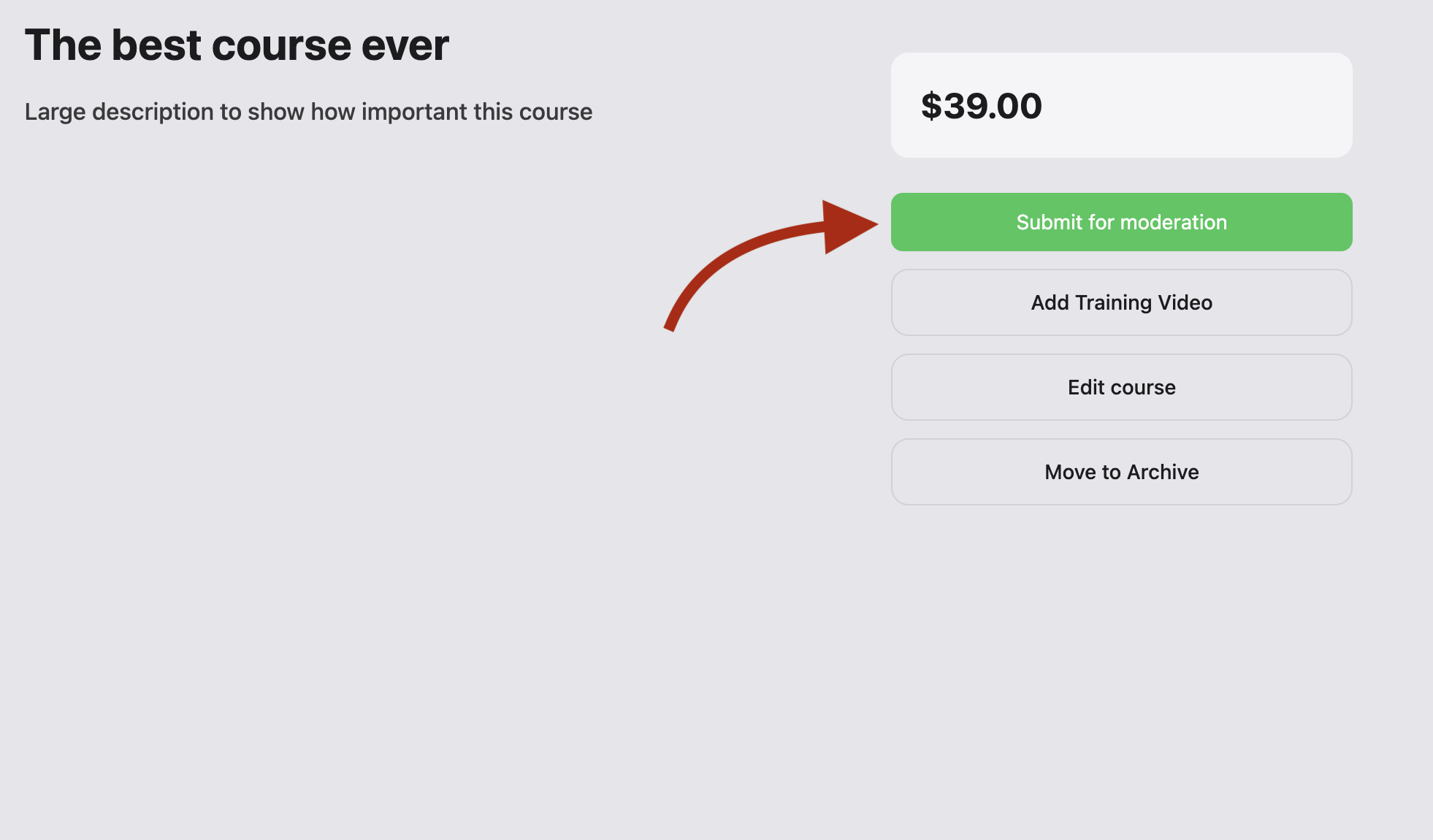Begin editing The best course ever

tap(1121, 387)
